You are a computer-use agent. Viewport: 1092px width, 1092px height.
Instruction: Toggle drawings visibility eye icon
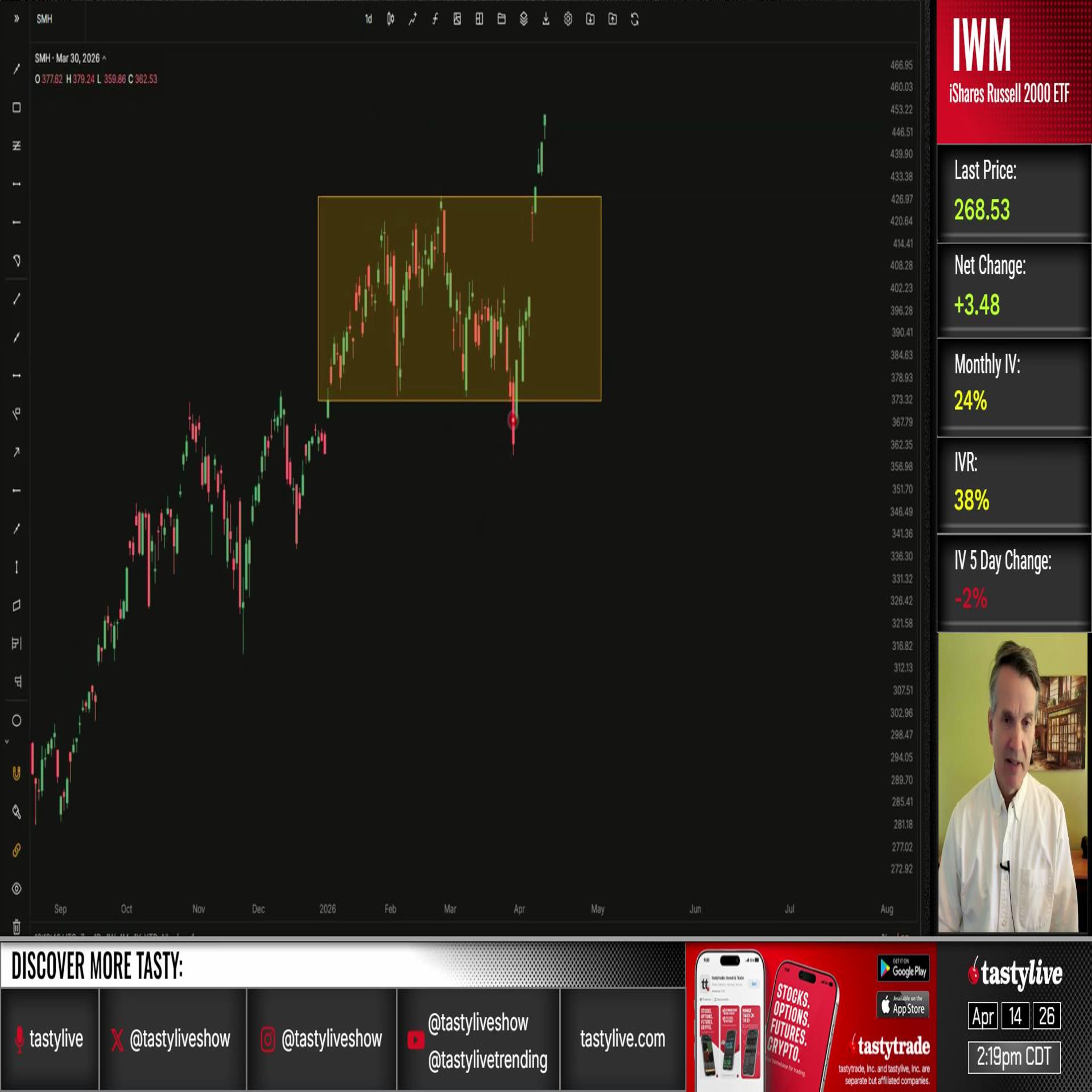(16, 889)
